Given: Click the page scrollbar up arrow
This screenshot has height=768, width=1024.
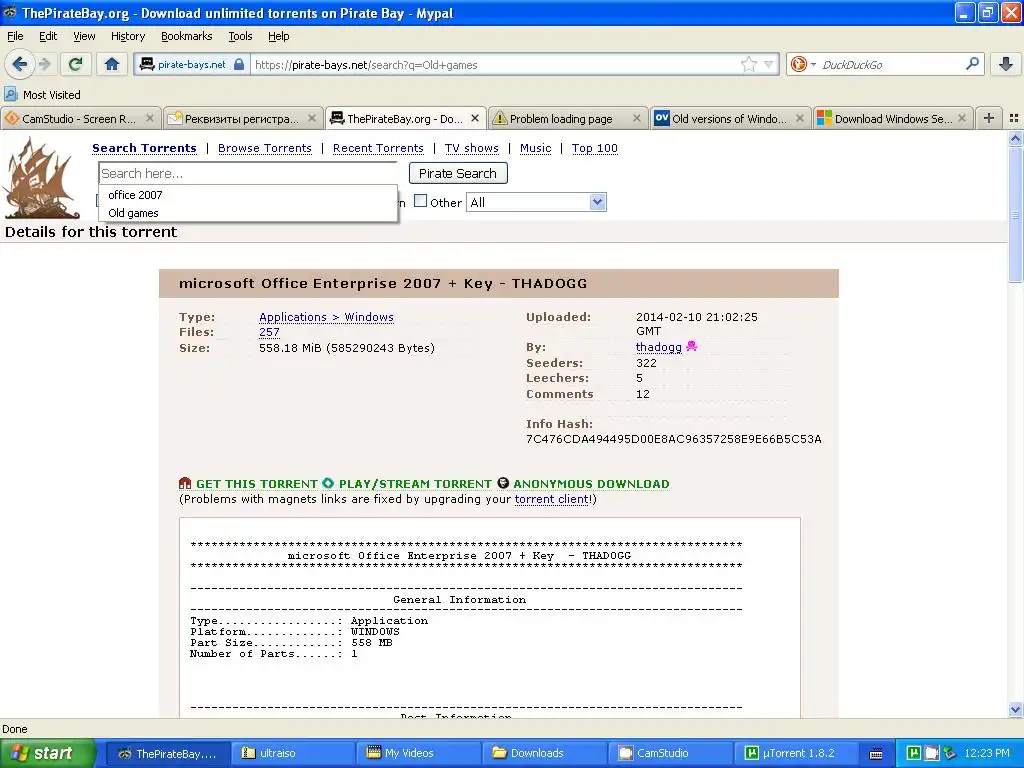Looking at the screenshot, I should (1015, 138).
